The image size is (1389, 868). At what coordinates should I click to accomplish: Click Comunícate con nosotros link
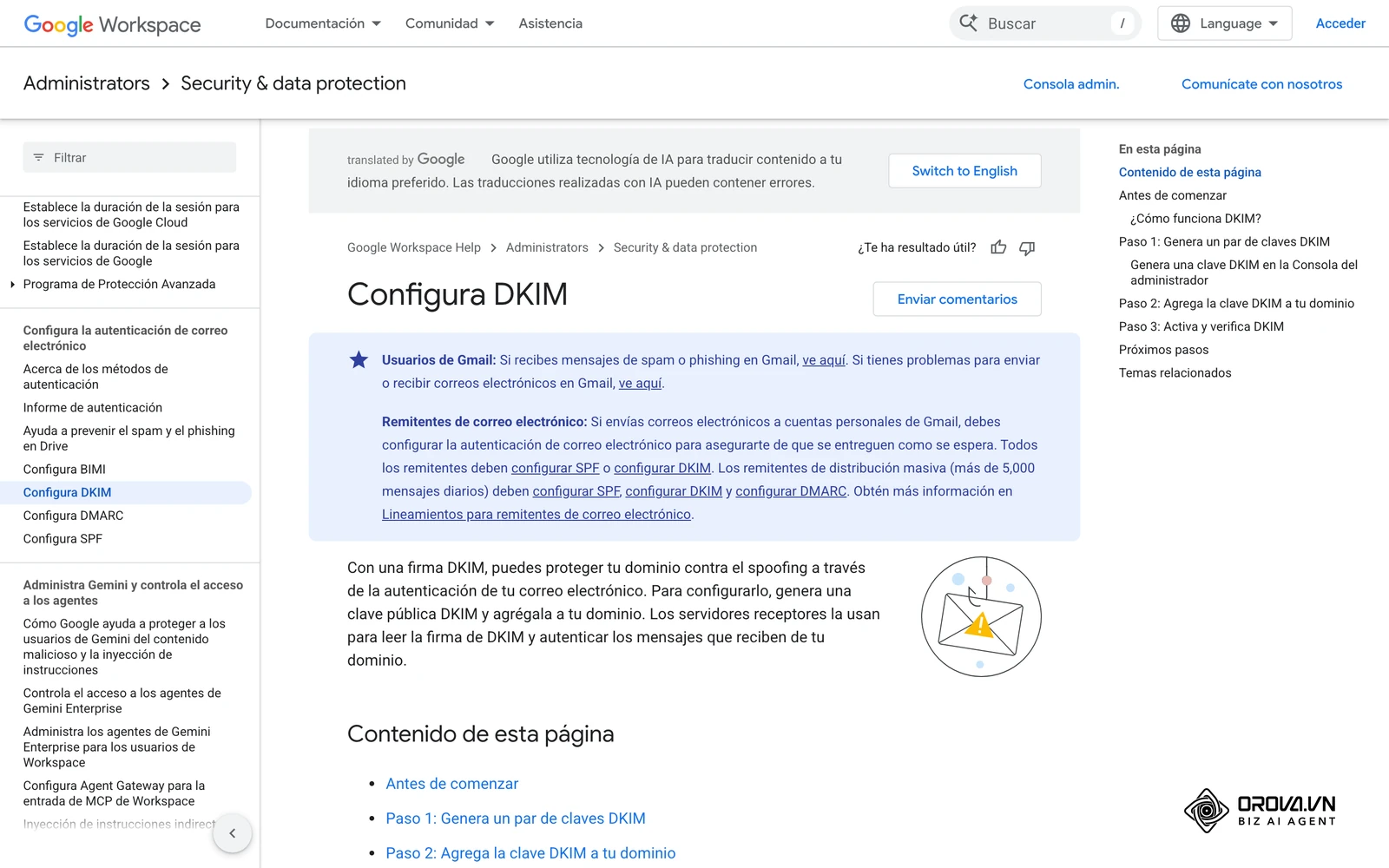point(1261,84)
